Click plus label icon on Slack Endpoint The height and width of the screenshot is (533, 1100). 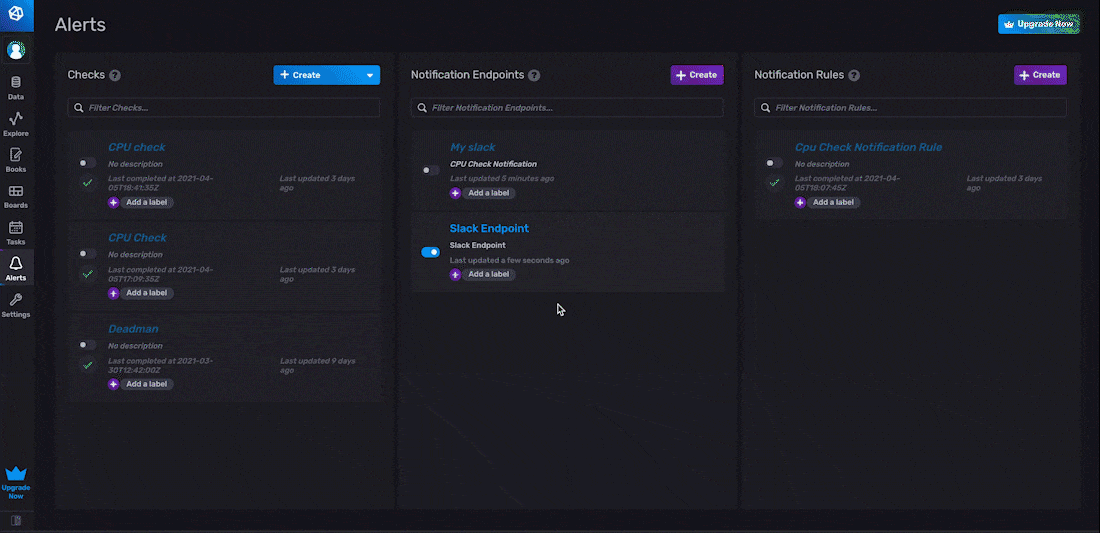tap(455, 274)
